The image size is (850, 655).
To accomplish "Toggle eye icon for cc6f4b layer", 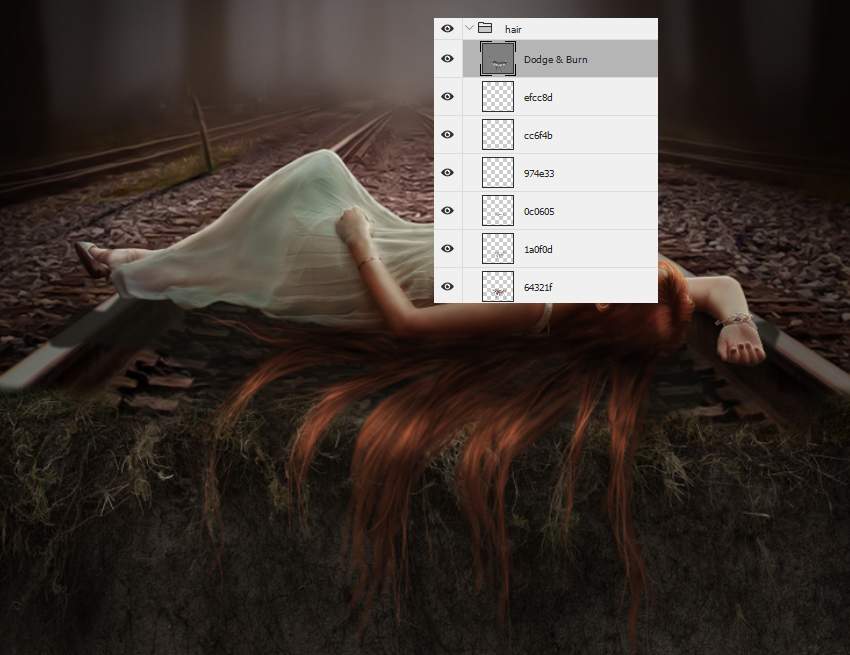I will point(447,135).
